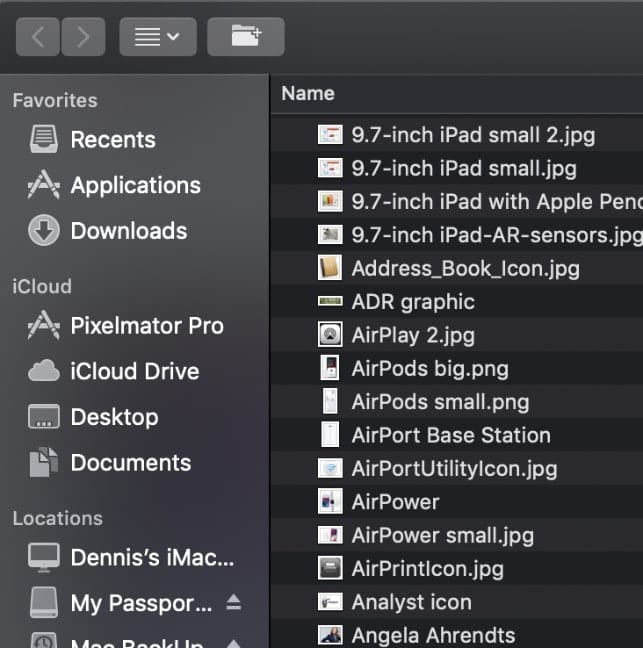Viewport: 643px width, 648px height.
Task: Click the iCloud section header
Action: (42, 287)
